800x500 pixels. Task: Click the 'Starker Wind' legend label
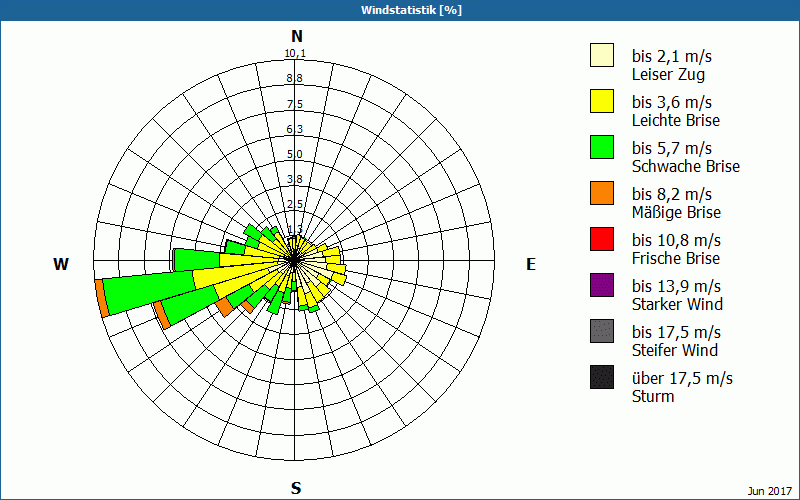[677, 304]
